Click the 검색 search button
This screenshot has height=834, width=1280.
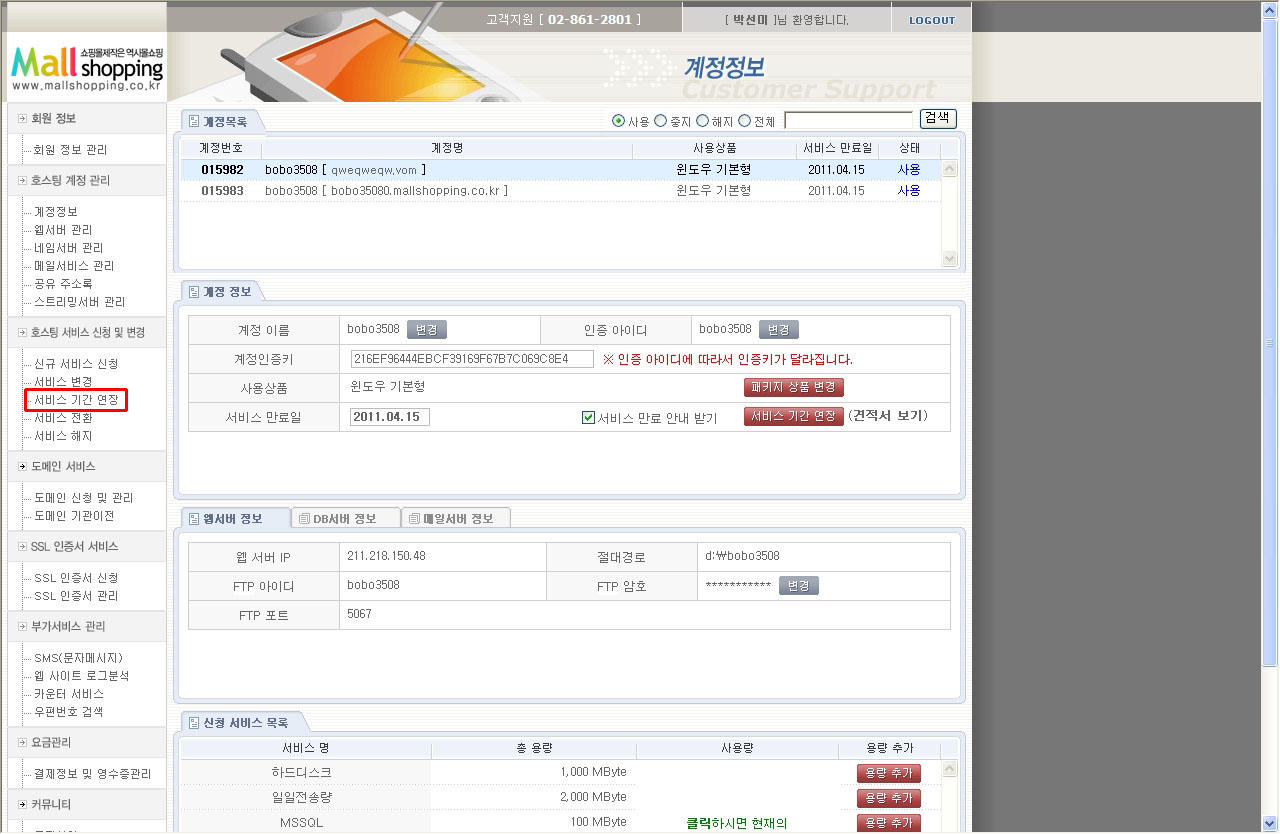point(937,118)
